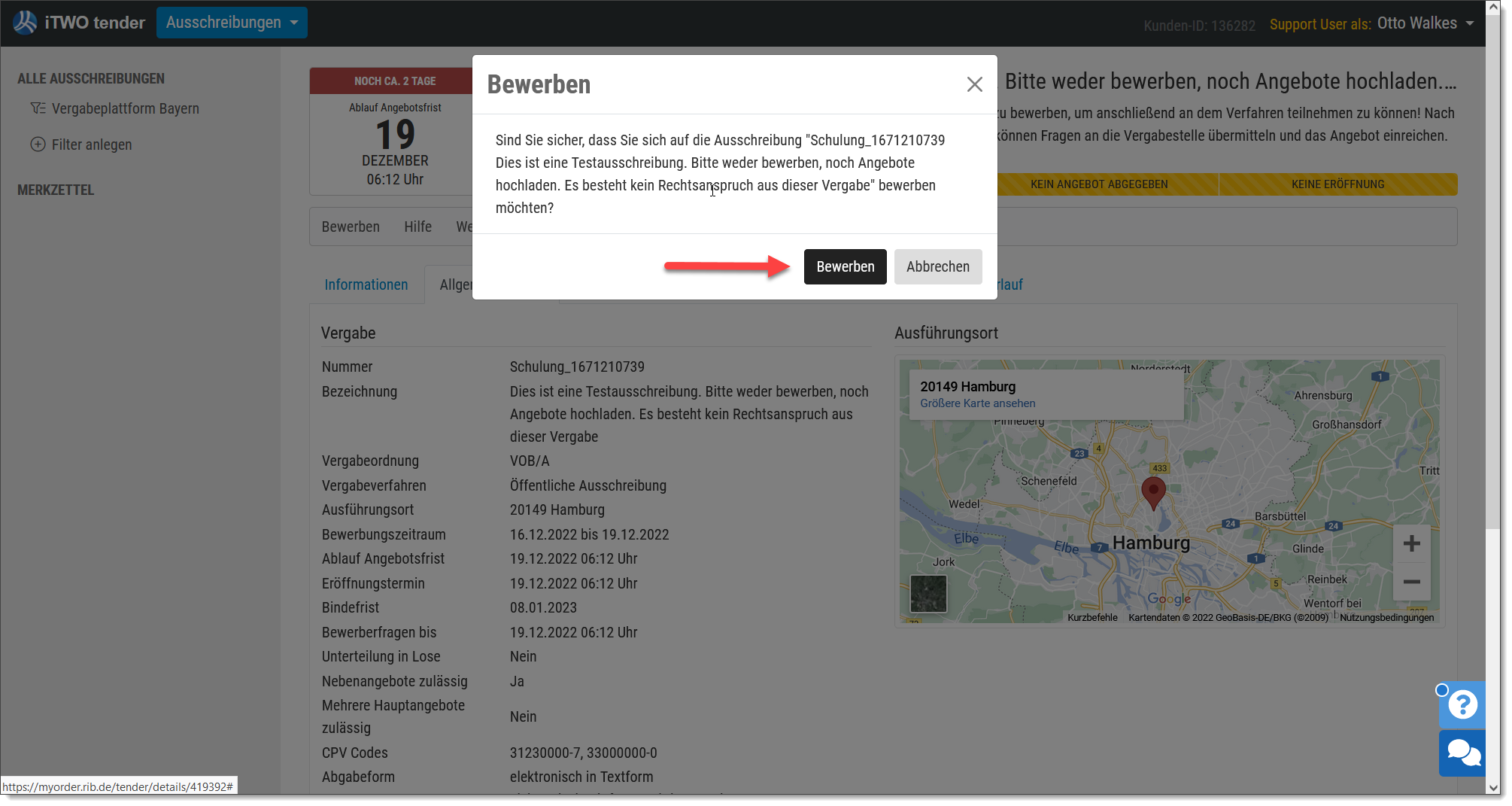Click the iTWO tender logo icon
The image size is (1512, 806).
pos(25,23)
